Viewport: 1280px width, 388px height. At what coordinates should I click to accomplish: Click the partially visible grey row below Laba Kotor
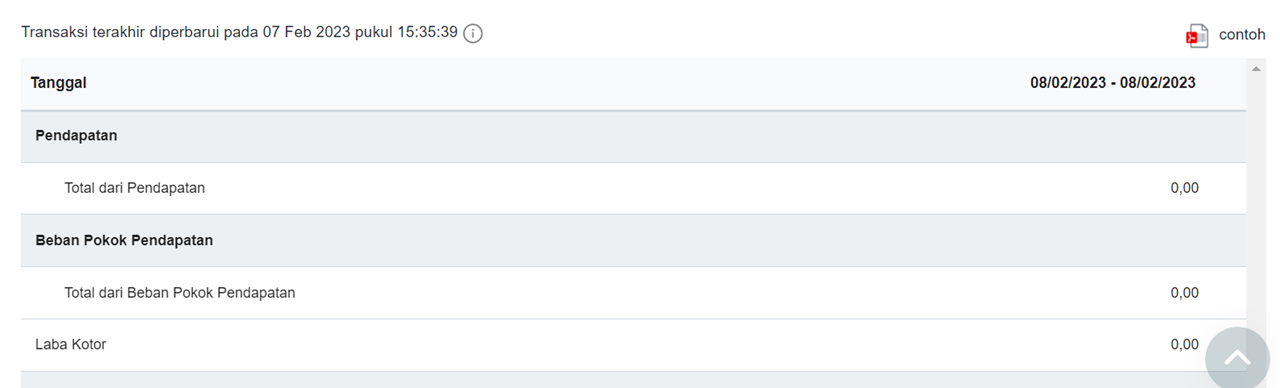(x=612, y=380)
